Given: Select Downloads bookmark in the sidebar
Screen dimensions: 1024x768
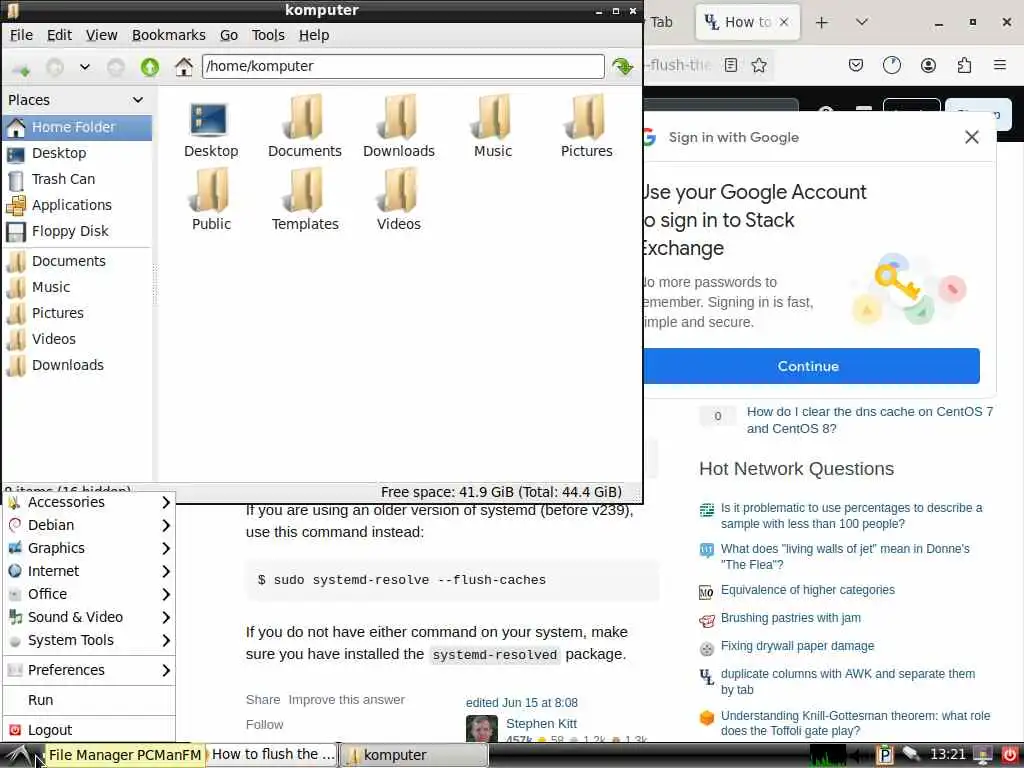Looking at the screenshot, I should (x=77, y=366).
